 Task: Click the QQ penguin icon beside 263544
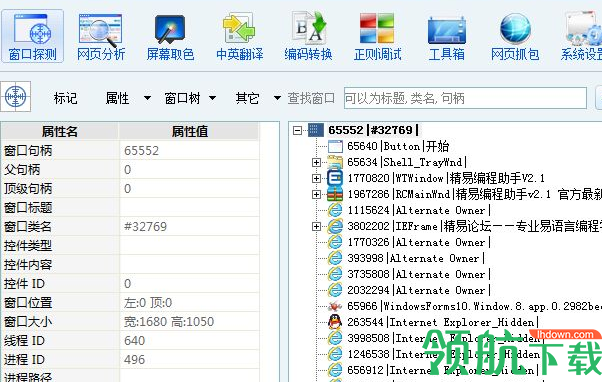point(335,322)
